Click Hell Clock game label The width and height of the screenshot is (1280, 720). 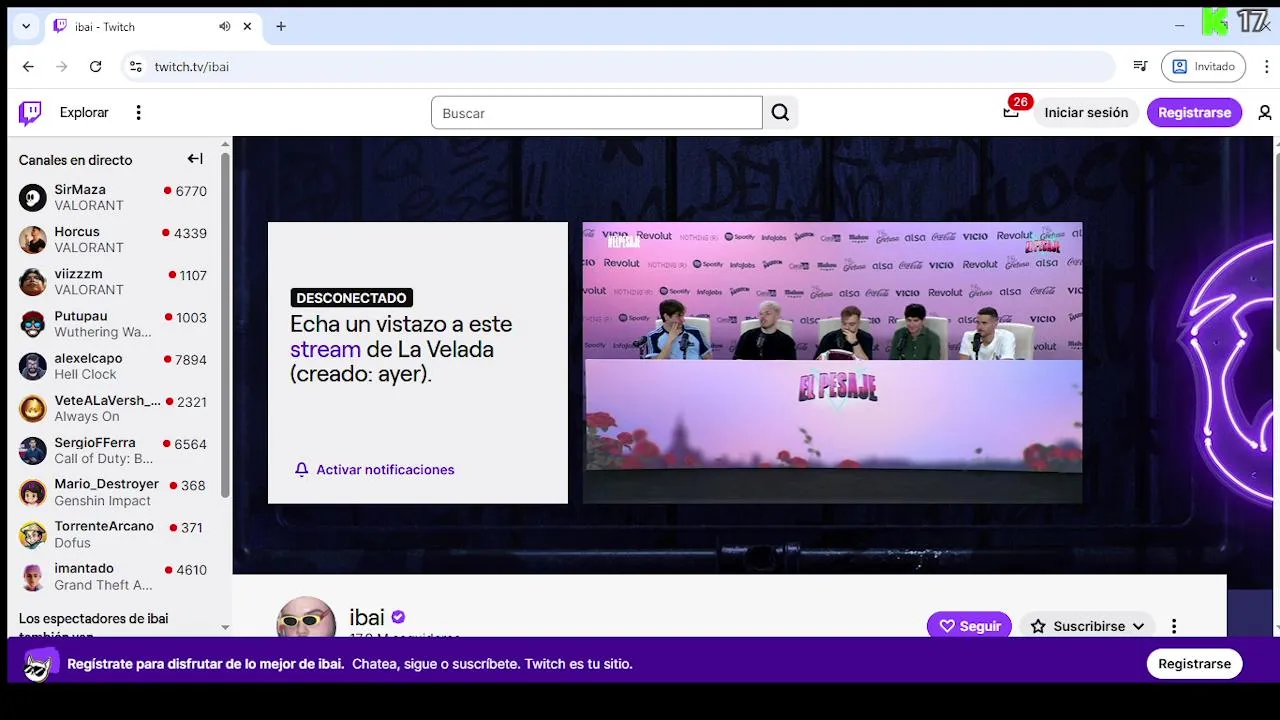coord(85,374)
